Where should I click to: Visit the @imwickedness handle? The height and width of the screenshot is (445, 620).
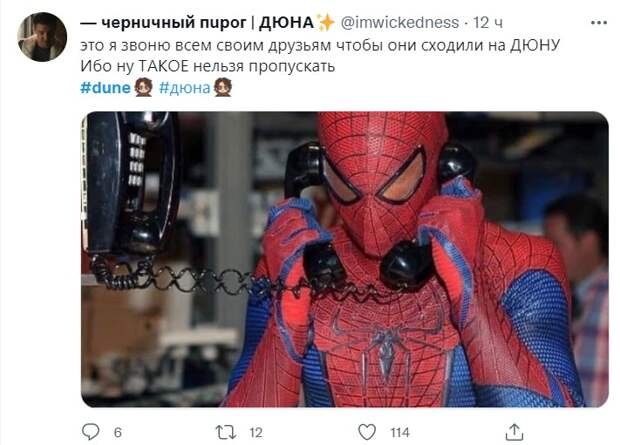coord(399,23)
